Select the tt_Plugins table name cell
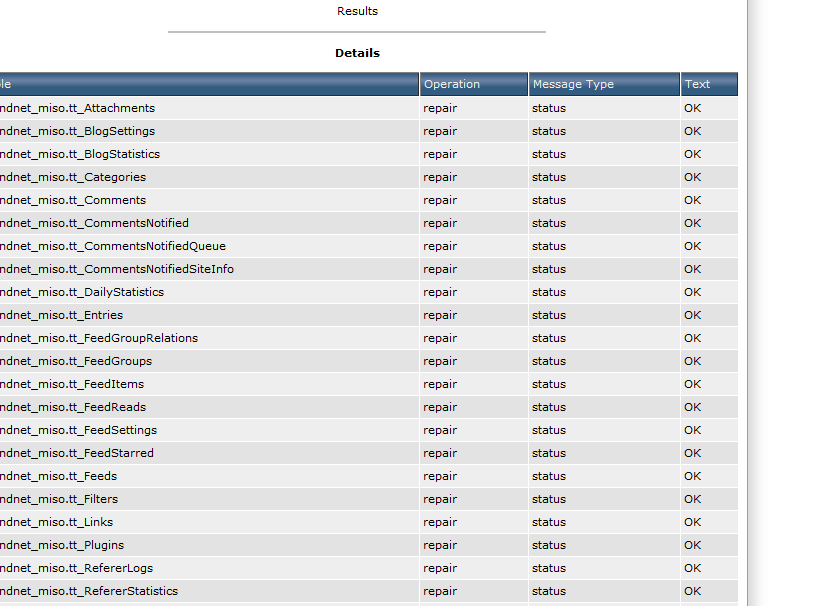 pyautogui.click(x=209, y=546)
